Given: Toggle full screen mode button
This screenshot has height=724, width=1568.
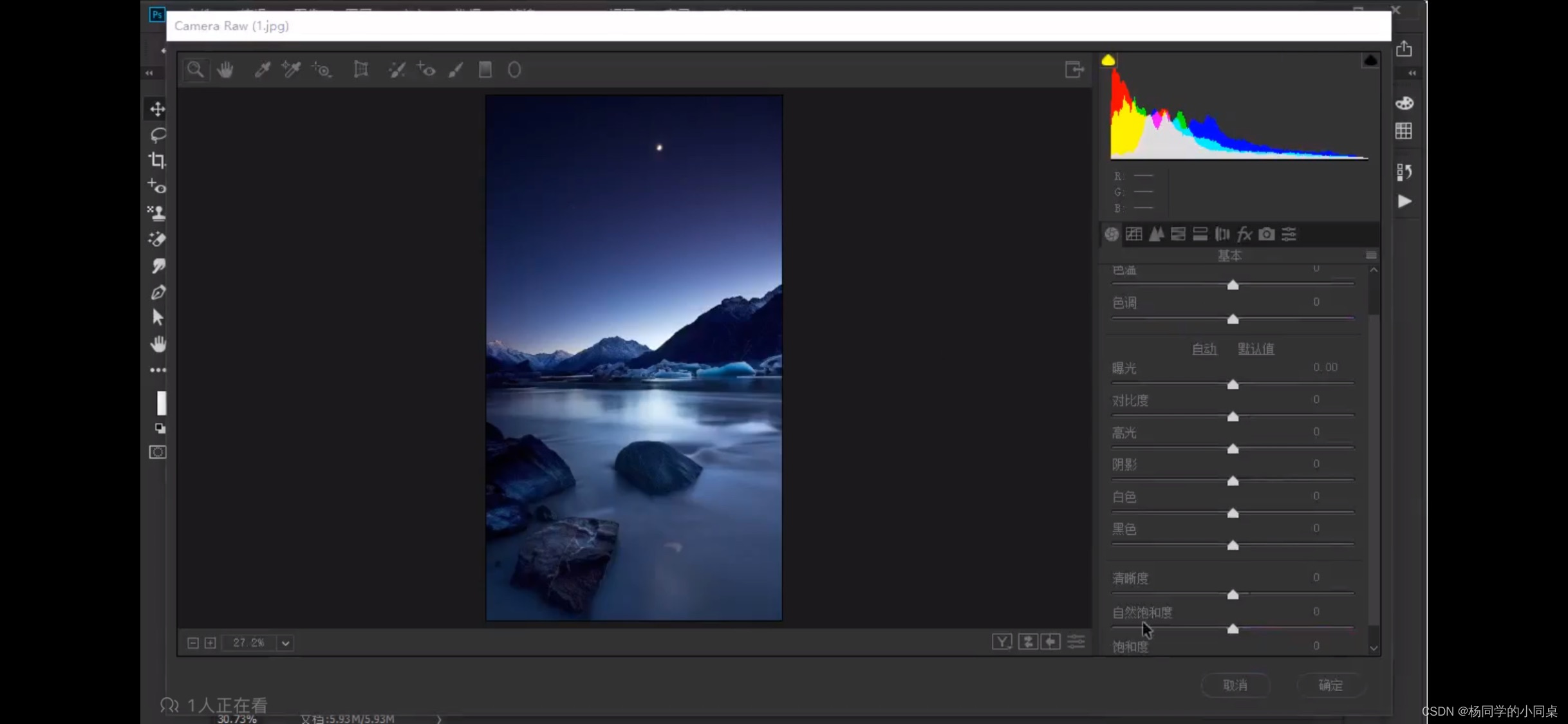Looking at the screenshot, I should click(1074, 70).
